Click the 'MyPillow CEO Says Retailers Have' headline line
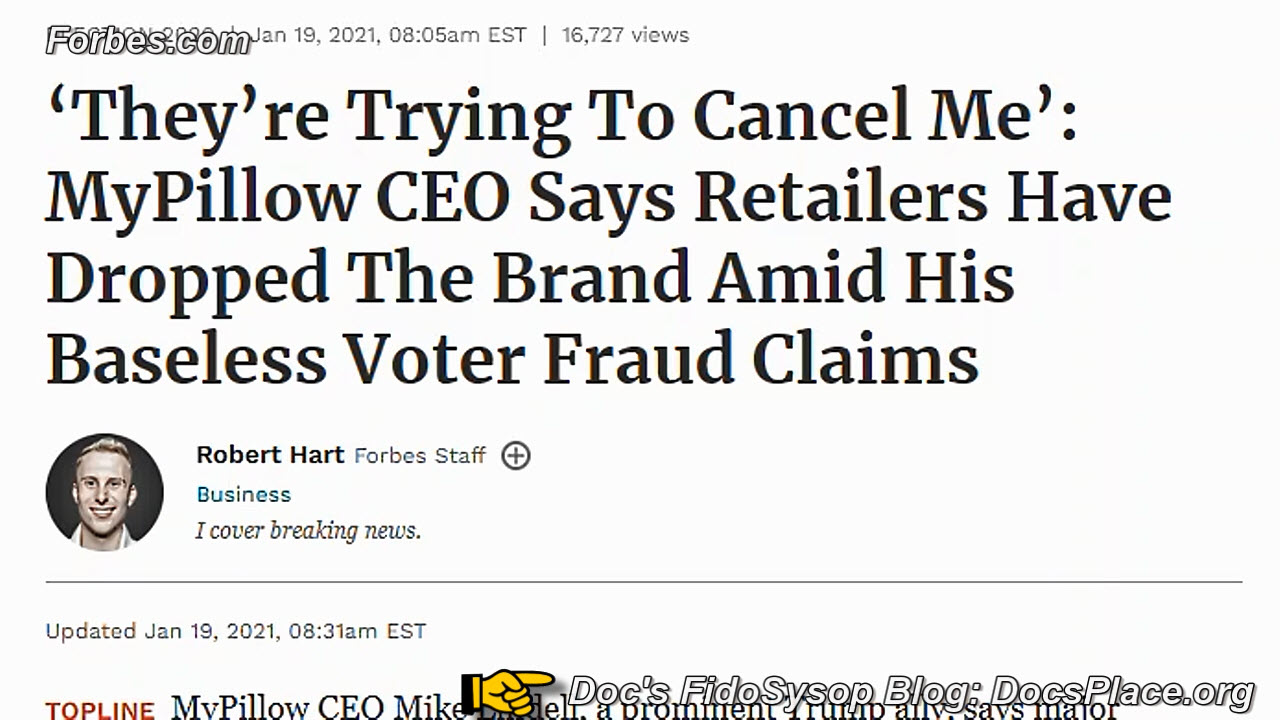 coord(608,198)
